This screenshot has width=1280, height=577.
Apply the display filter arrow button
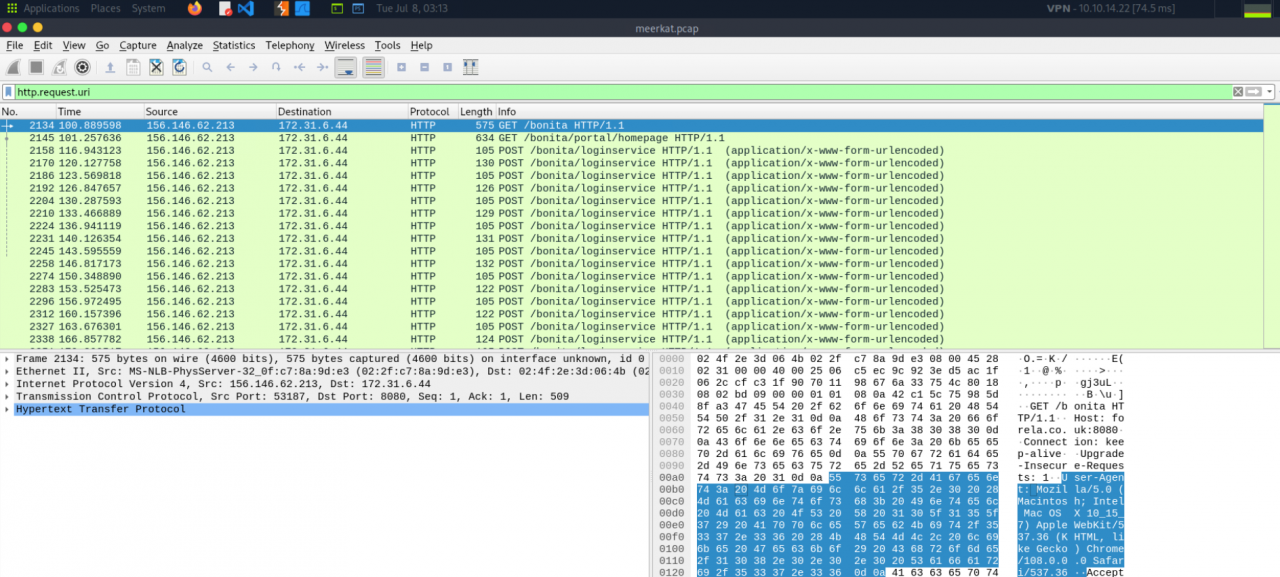[x=1254, y=92]
